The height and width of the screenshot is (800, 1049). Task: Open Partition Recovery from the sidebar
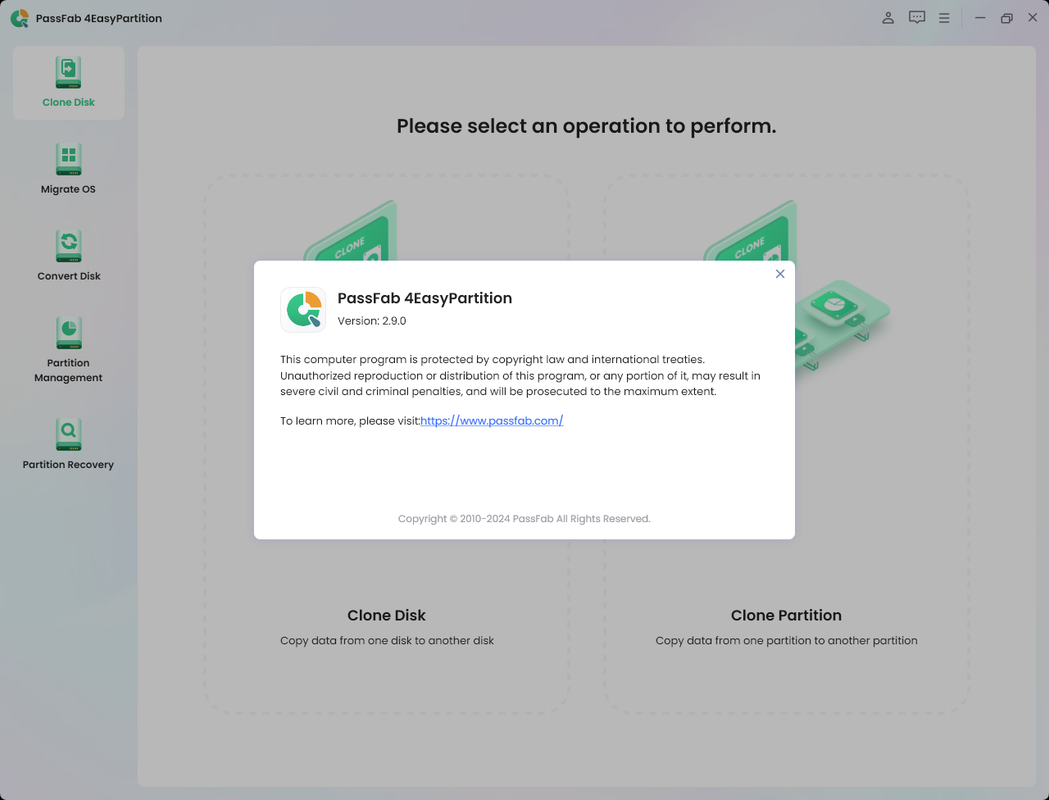pos(68,444)
